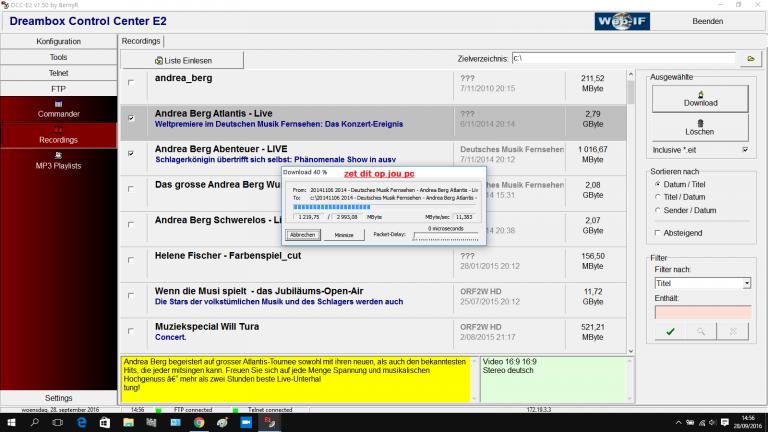Open the Filter nach dropdown
Screen dimensions: 768x432
tap(746, 284)
